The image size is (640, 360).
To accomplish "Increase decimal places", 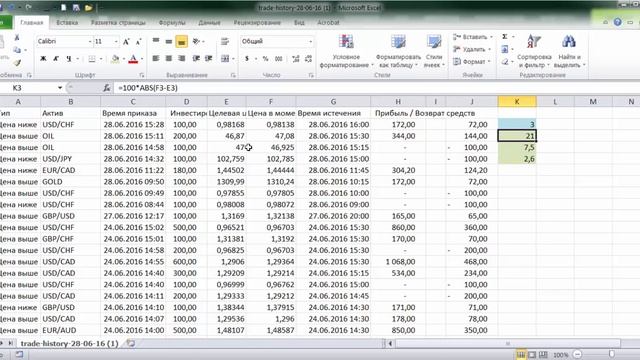I will tap(296, 59).
